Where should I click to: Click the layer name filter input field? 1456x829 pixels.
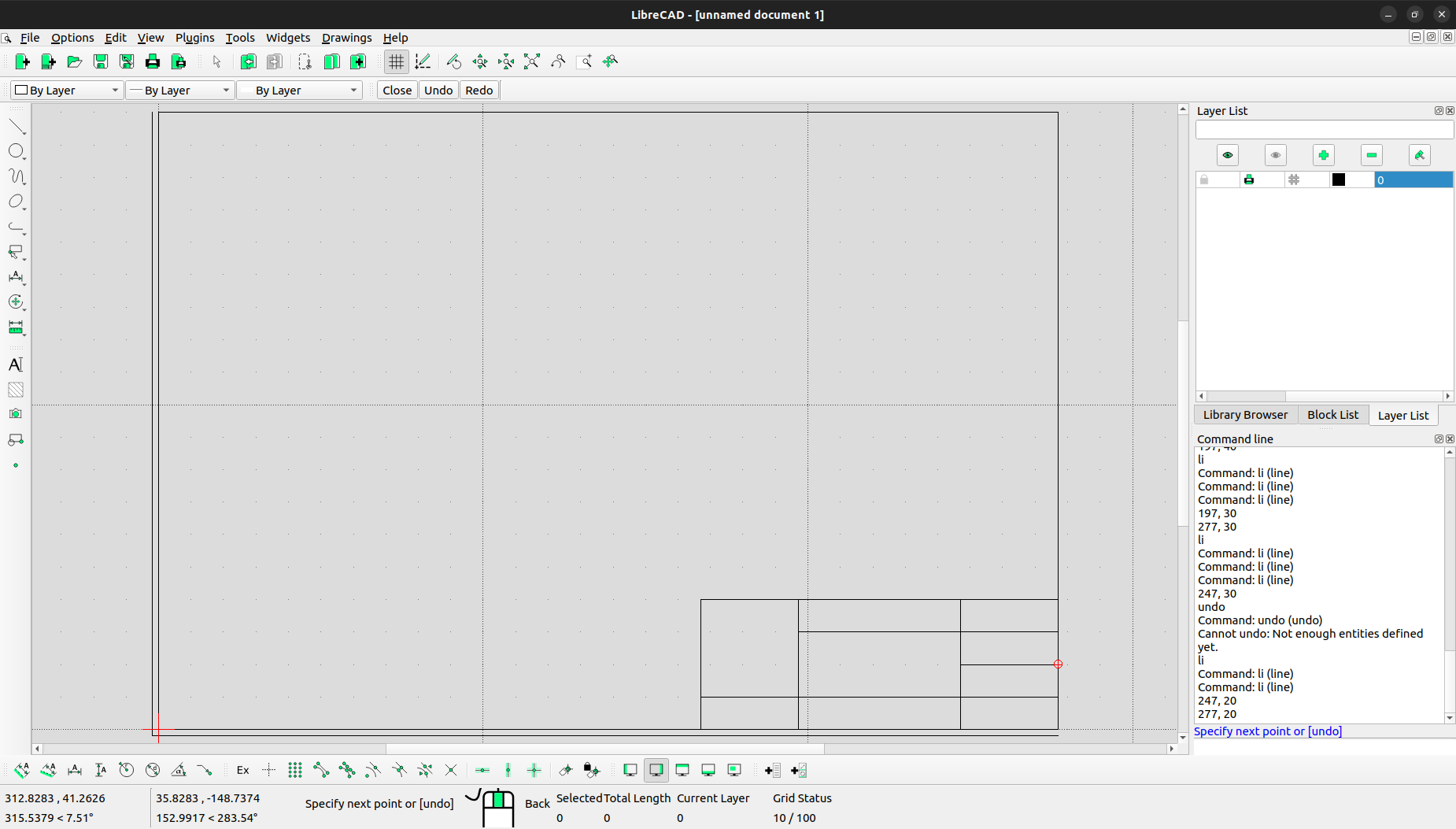(x=1325, y=130)
